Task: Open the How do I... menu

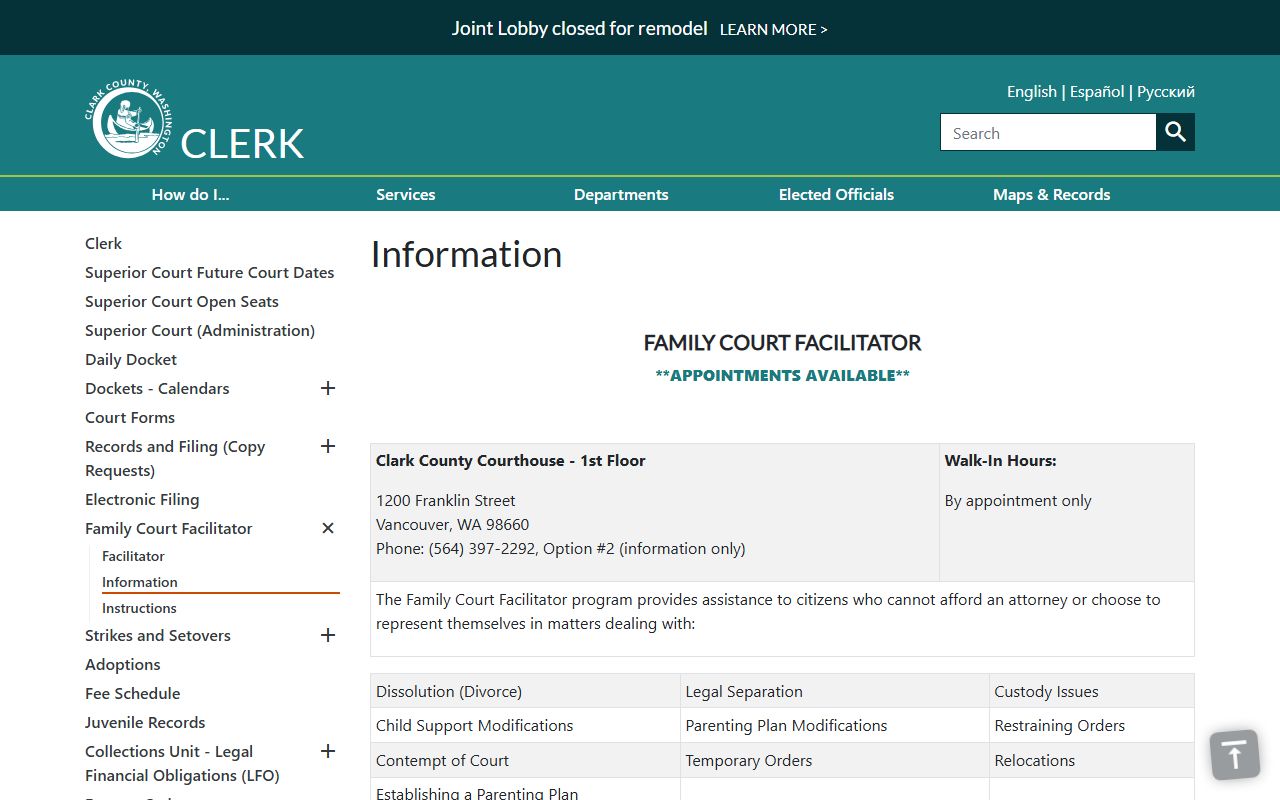Action: (x=191, y=194)
